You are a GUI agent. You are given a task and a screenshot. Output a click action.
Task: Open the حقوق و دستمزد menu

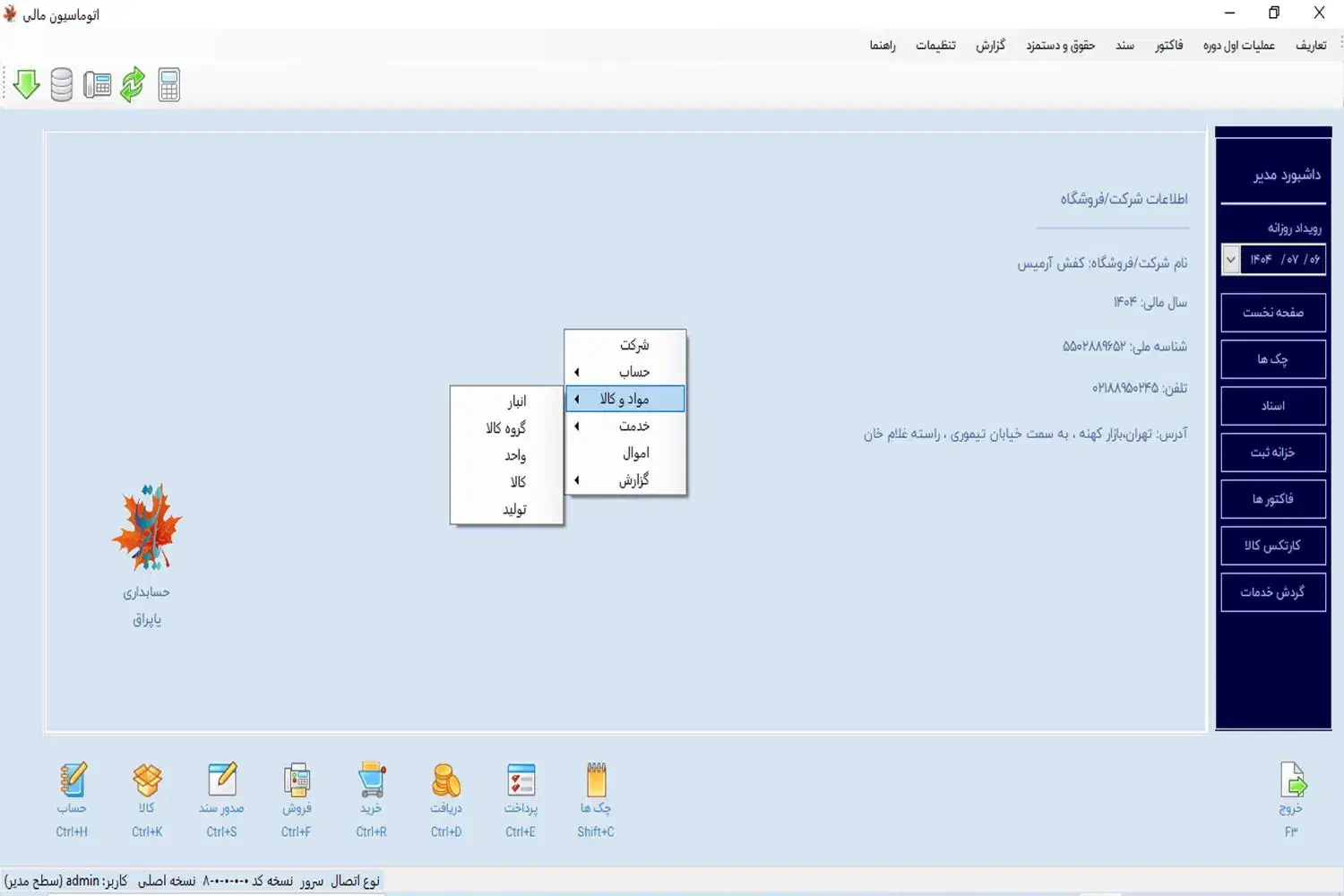point(1061,45)
